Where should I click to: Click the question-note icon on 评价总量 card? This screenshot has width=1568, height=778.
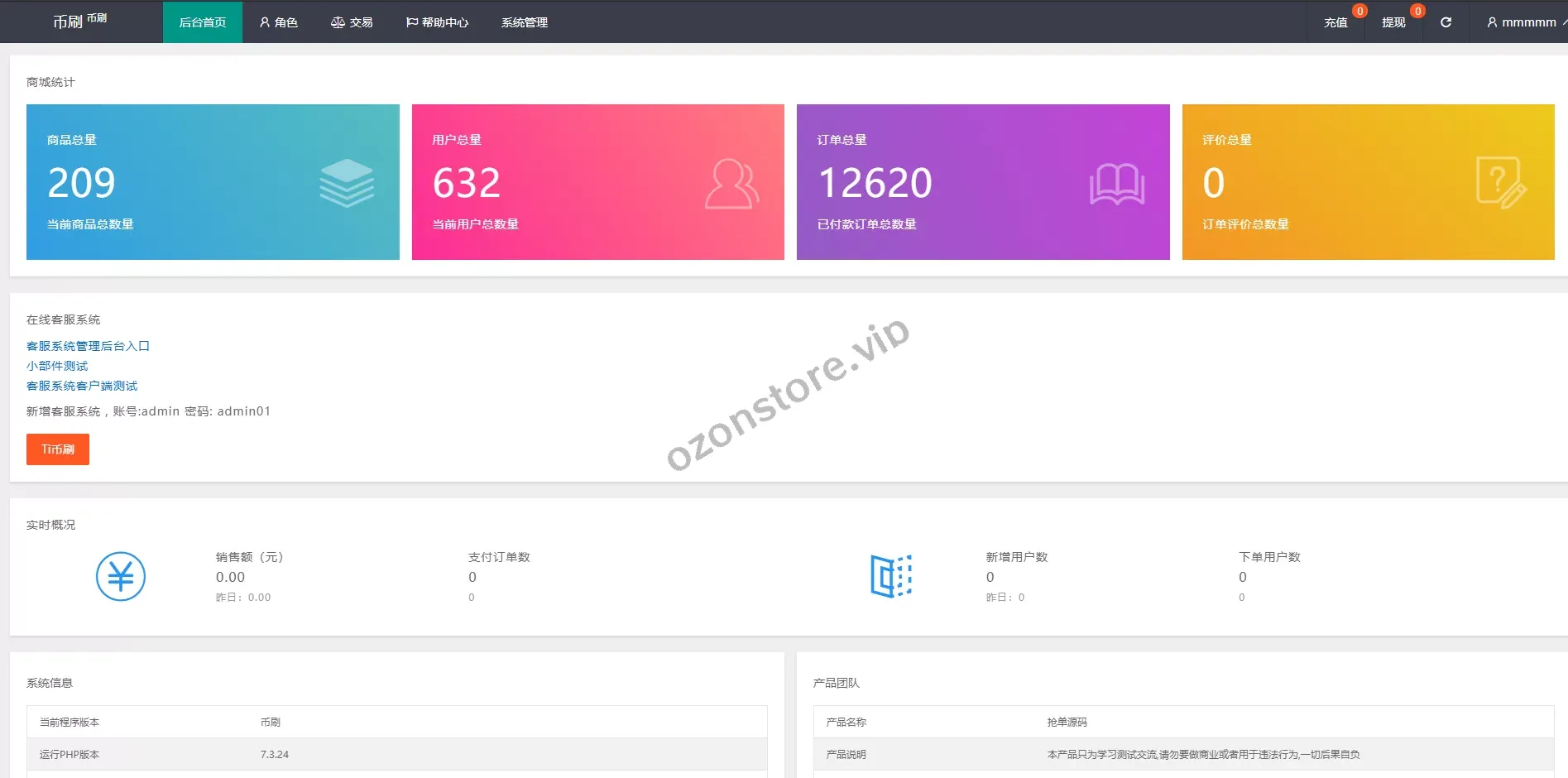tap(1500, 183)
